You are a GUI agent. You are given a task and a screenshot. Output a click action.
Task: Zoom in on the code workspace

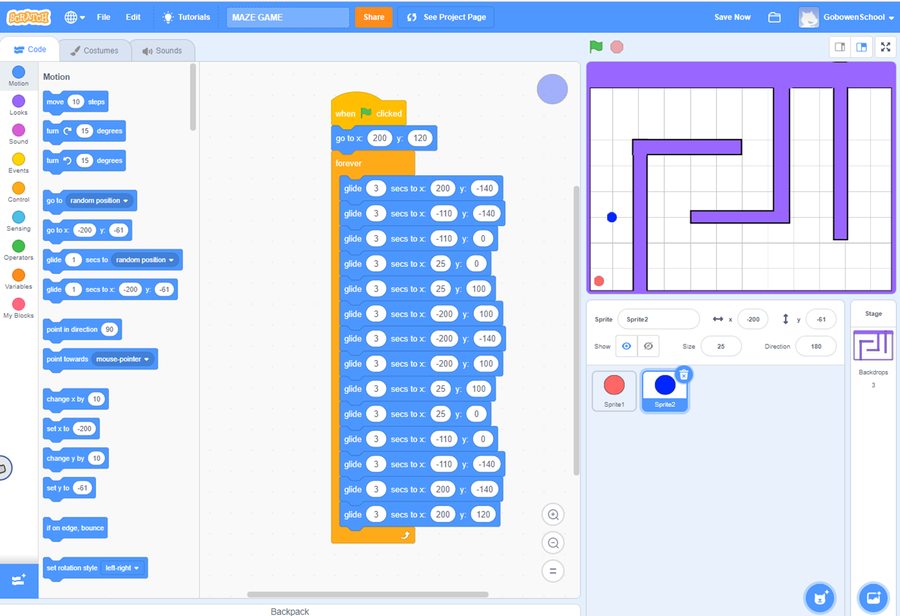pos(552,514)
